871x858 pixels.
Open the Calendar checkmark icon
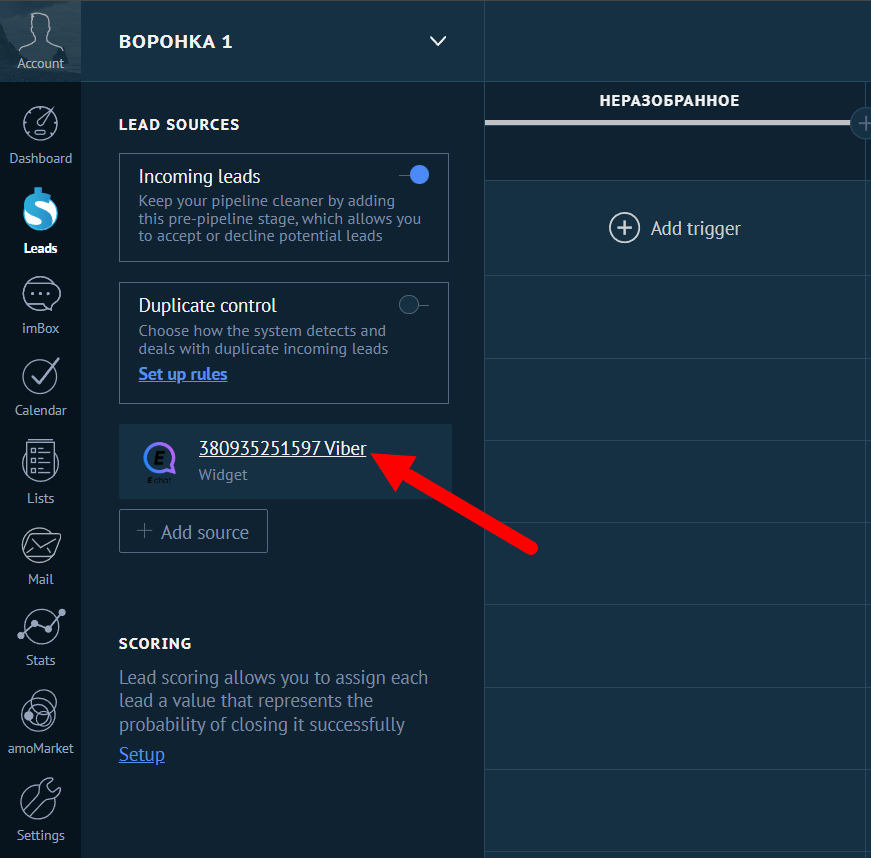click(41, 375)
